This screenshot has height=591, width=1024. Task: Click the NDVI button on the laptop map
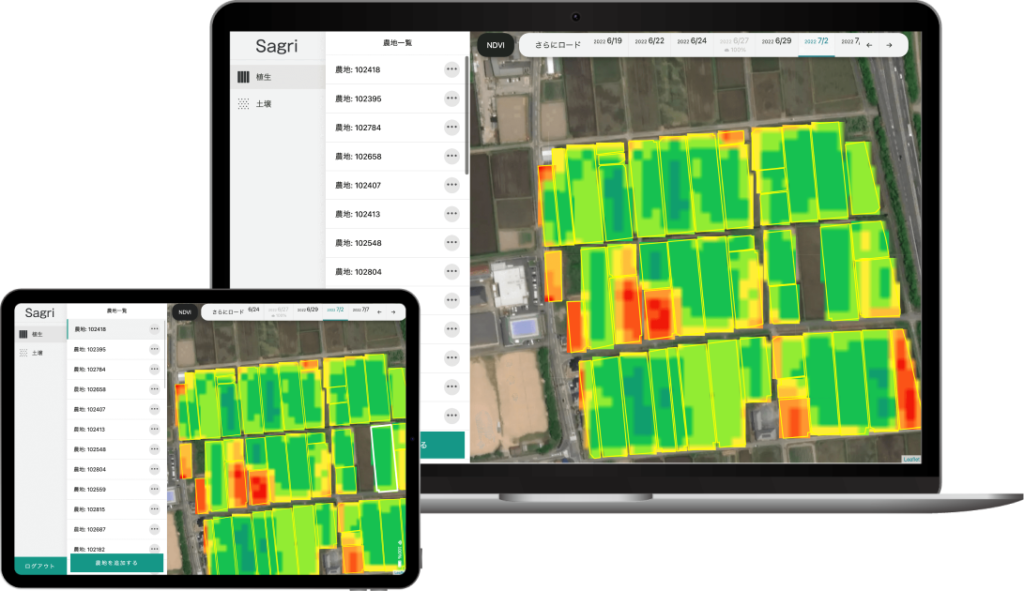point(495,45)
